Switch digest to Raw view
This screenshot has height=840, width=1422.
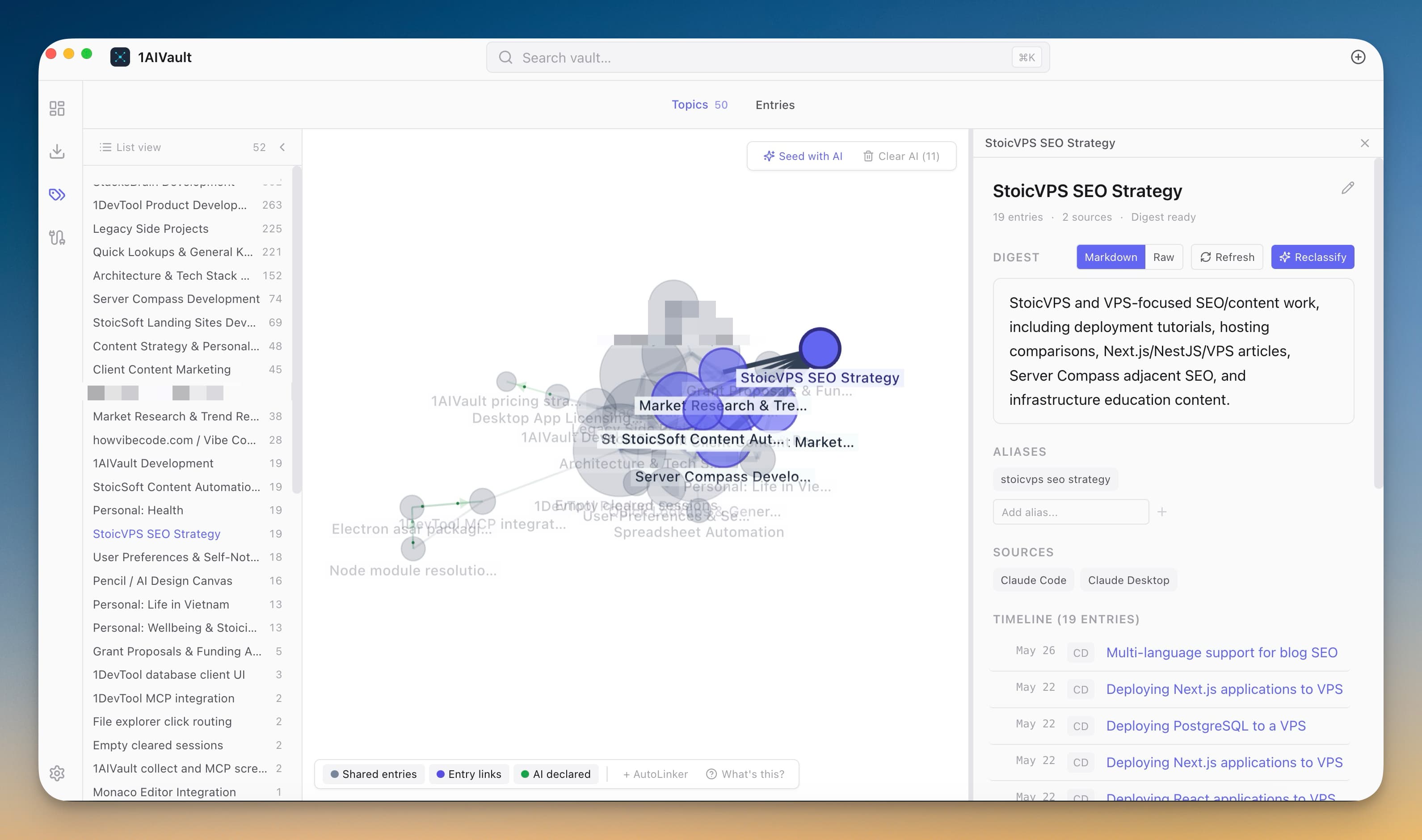[1163, 257]
